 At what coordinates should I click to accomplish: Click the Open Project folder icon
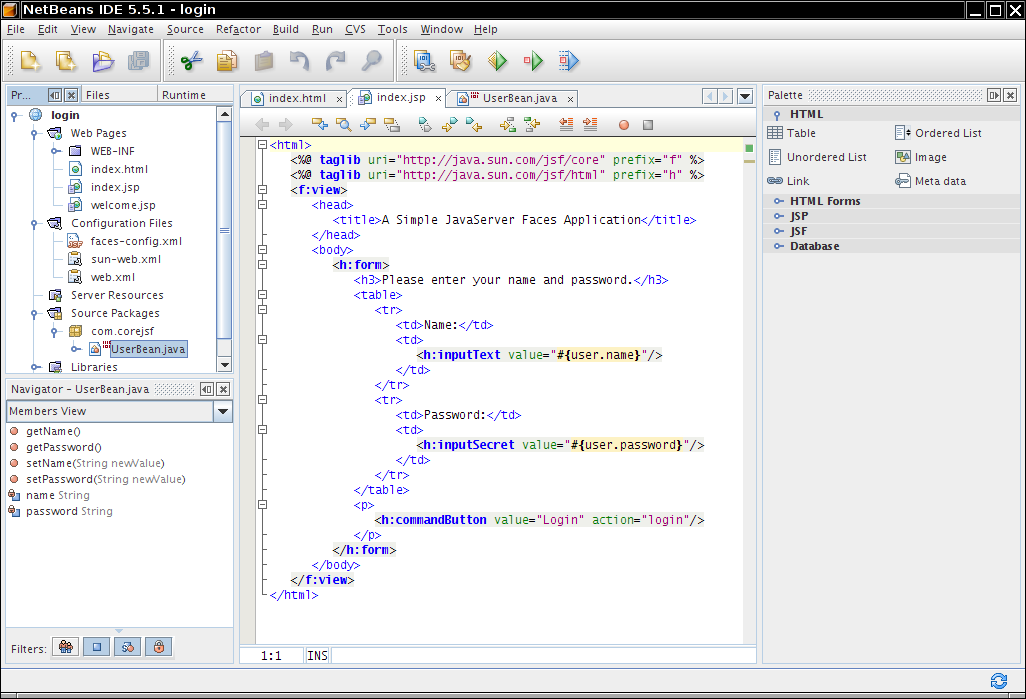[103, 61]
